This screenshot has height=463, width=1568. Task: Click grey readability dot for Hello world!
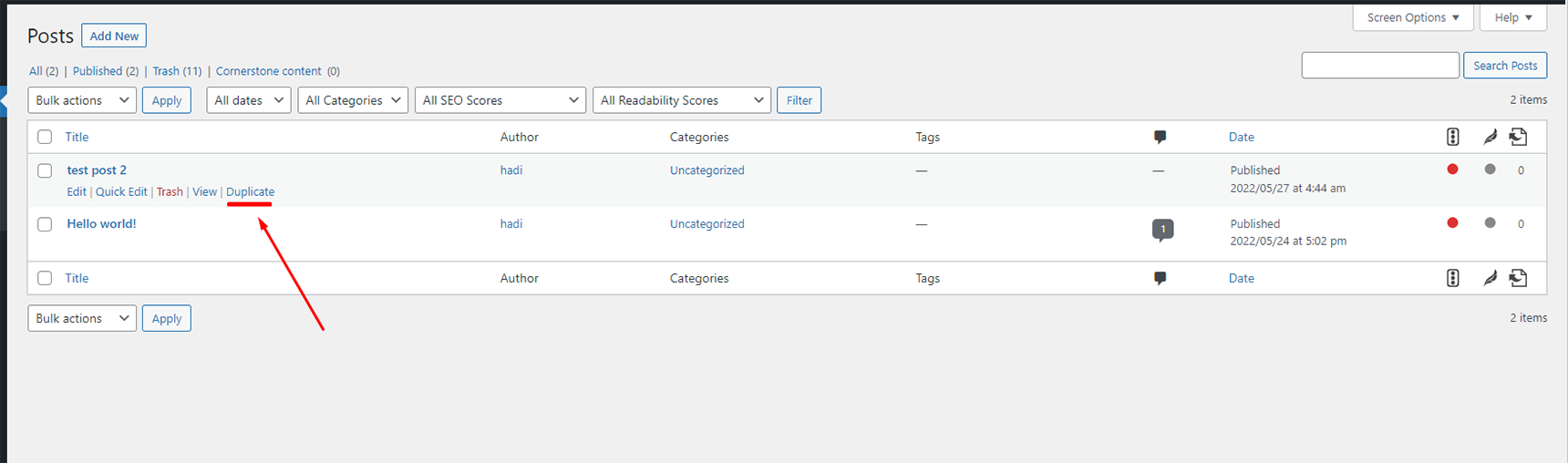click(x=1490, y=223)
